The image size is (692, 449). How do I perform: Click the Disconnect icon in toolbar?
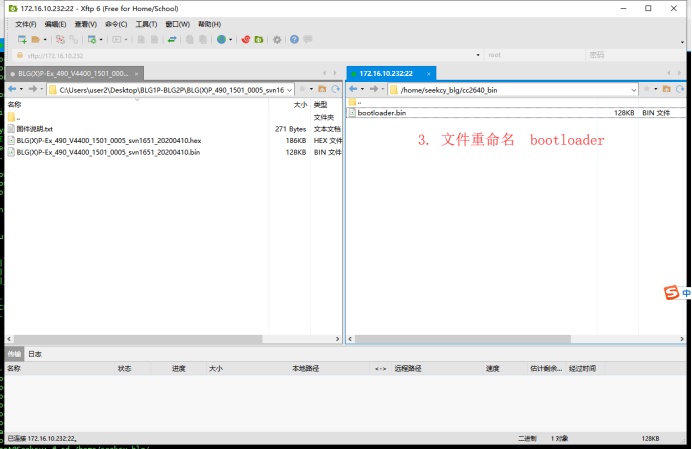coord(60,40)
